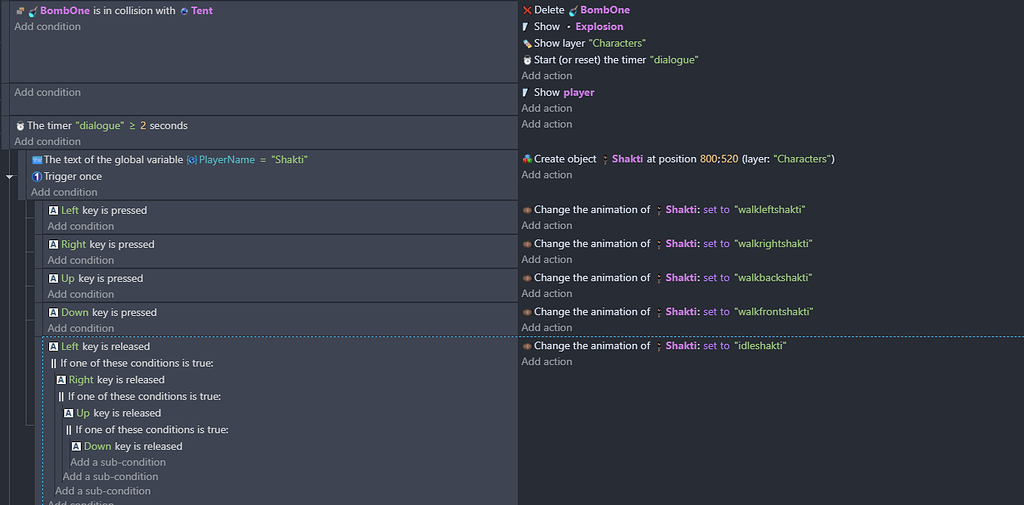
Task: Click the collision condition icon before BombOne
Action: 20,11
